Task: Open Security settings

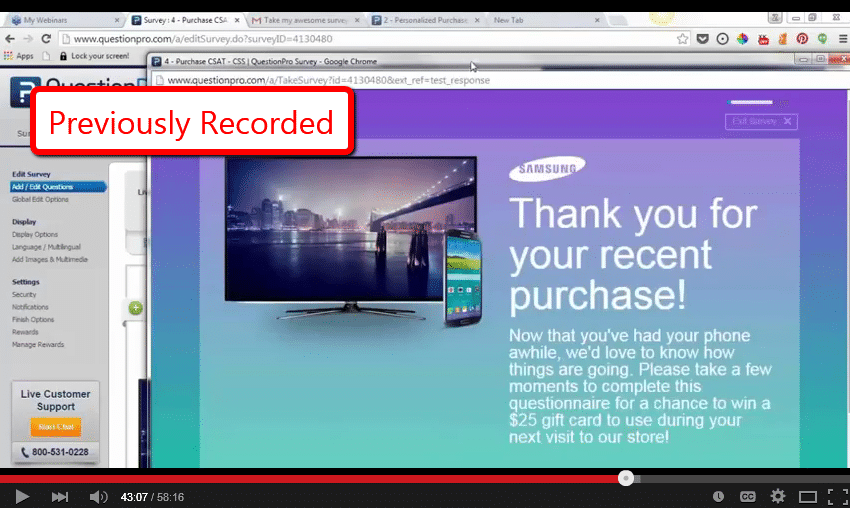Action: 24,294
